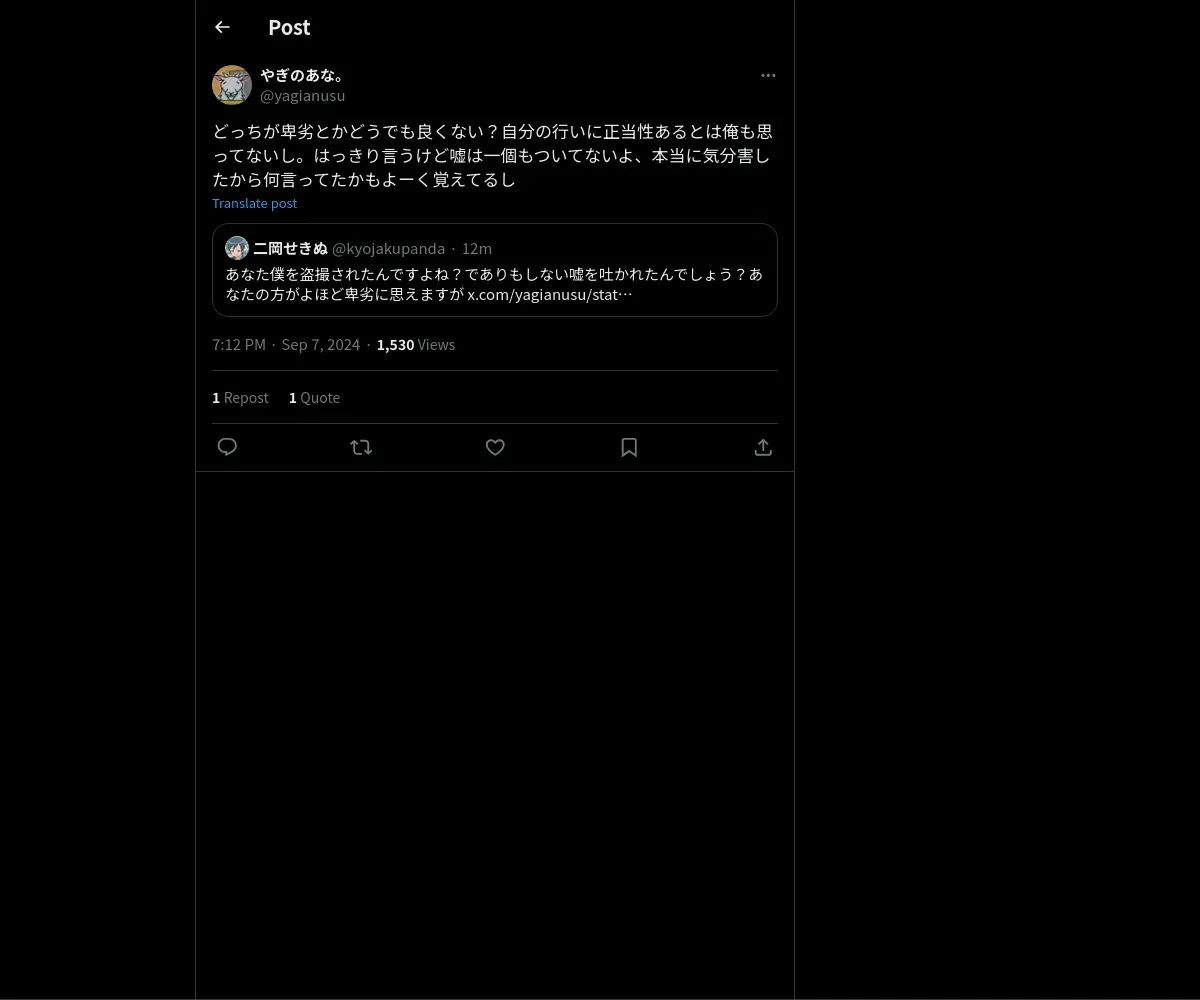Go back using the left arrow
Viewport: 1200px width, 1000px height.
click(x=222, y=27)
